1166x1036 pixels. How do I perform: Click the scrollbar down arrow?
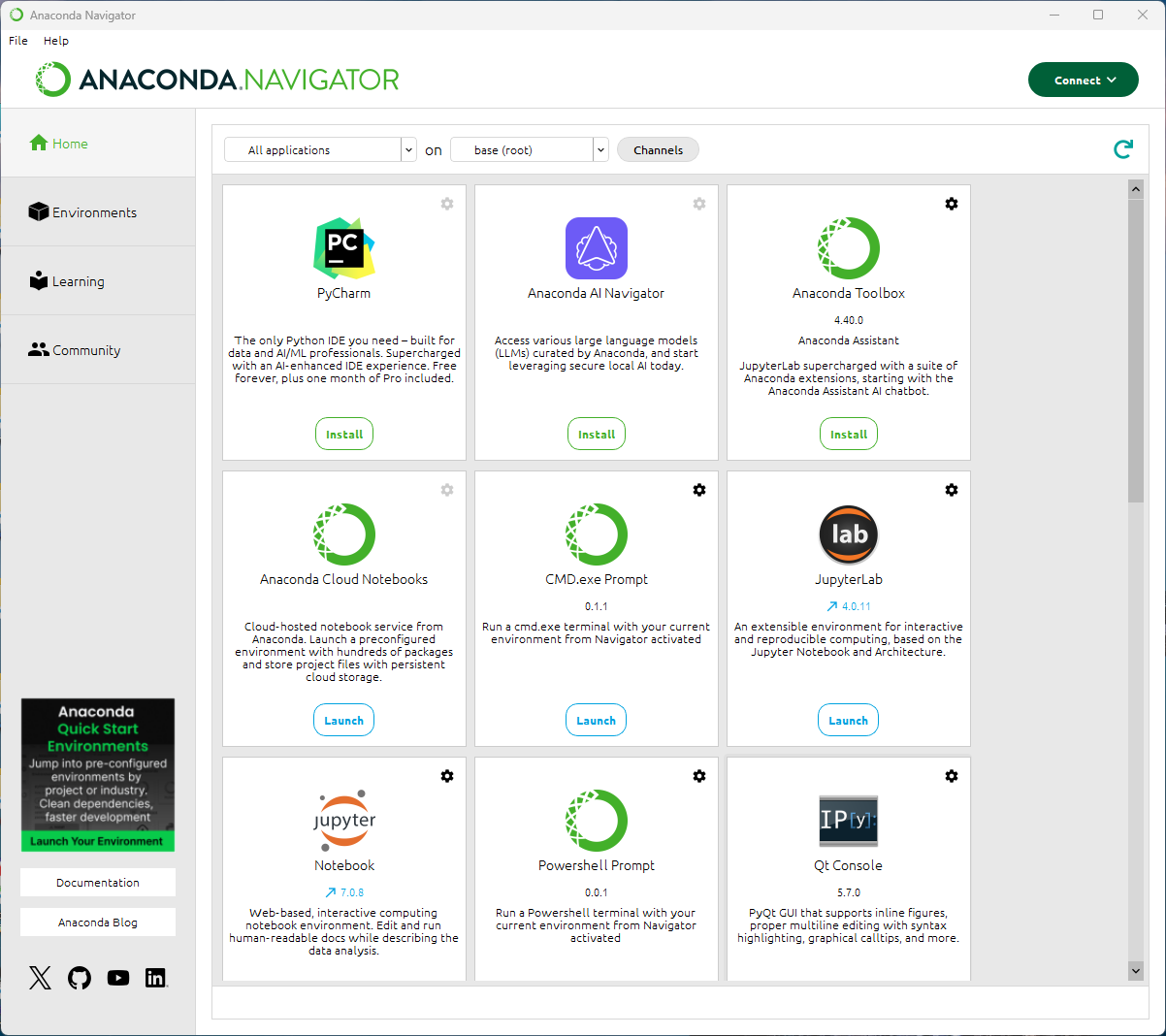pyautogui.click(x=1136, y=970)
